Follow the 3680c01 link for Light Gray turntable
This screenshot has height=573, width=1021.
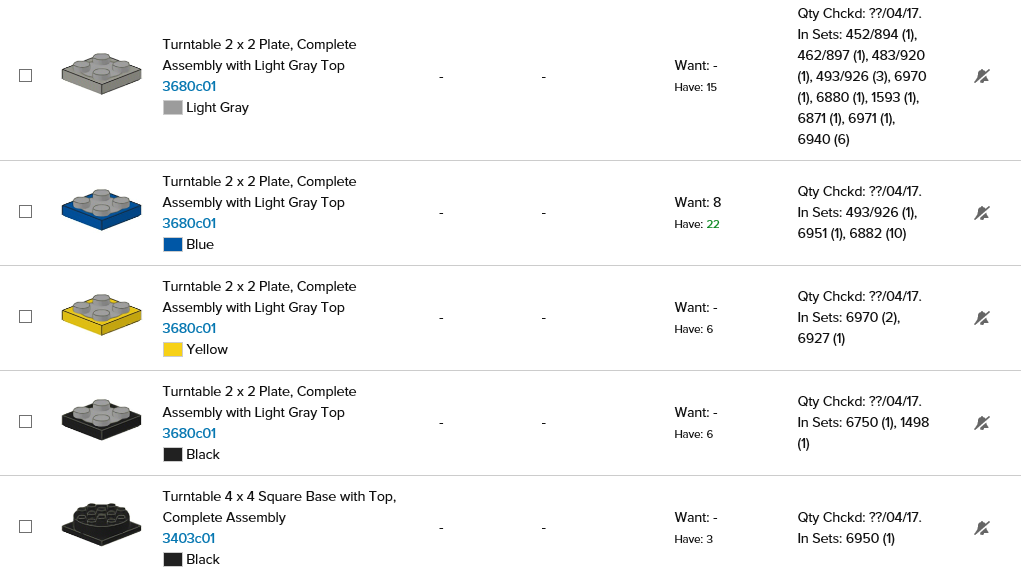click(x=189, y=86)
